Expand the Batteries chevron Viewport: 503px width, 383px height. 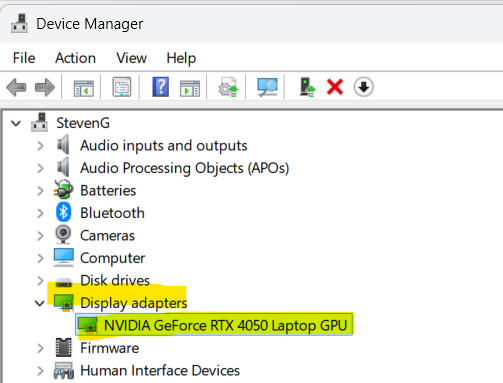(x=40, y=191)
